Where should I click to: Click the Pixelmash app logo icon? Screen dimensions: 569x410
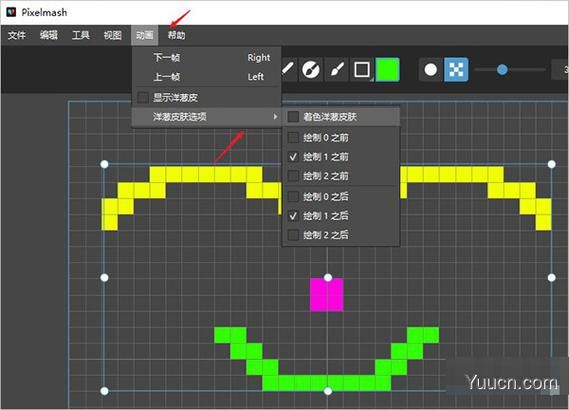(11, 12)
